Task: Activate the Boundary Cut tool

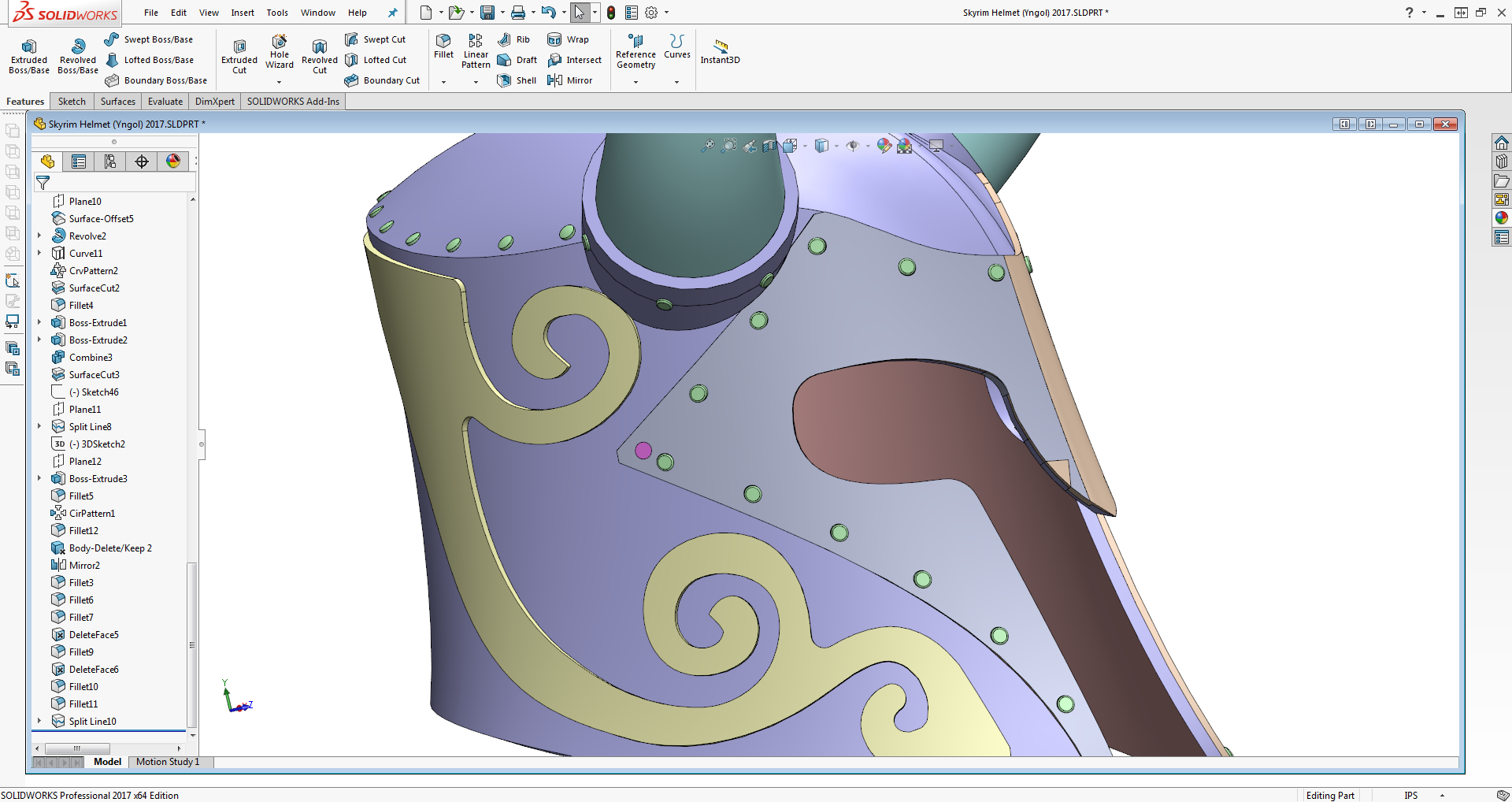Action: pyautogui.click(x=382, y=80)
